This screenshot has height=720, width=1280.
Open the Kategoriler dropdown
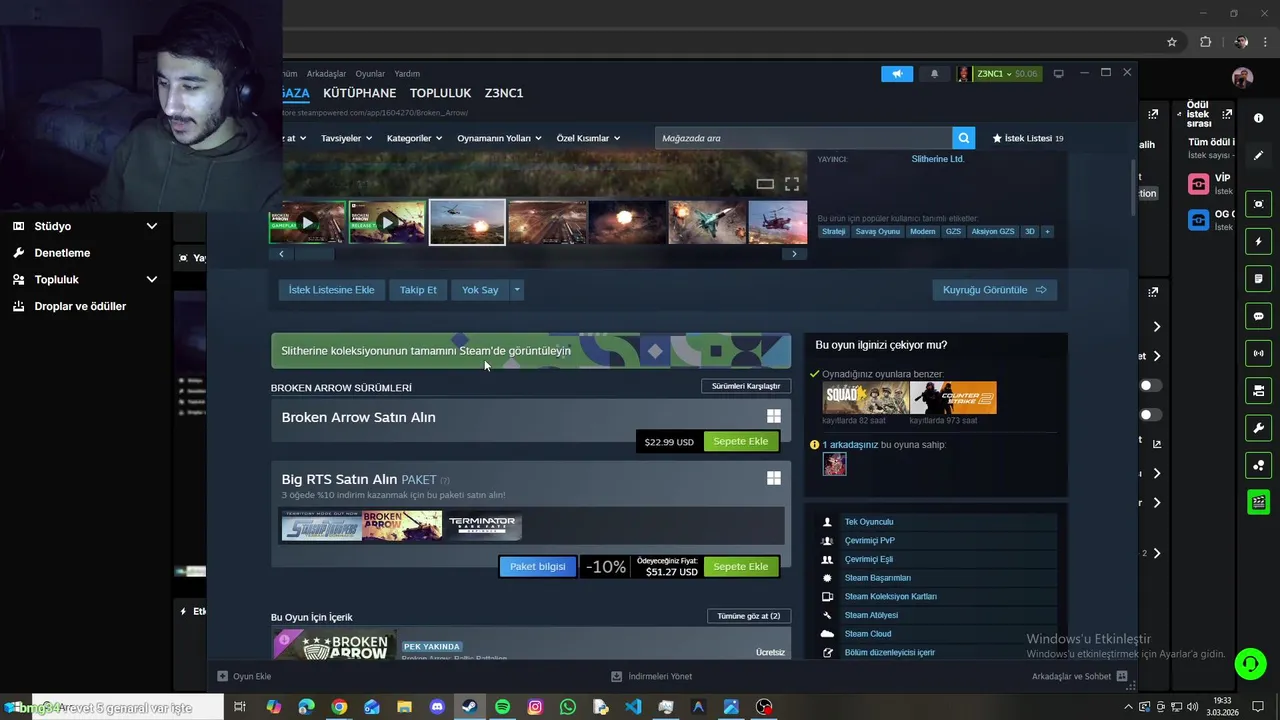(414, 138)
